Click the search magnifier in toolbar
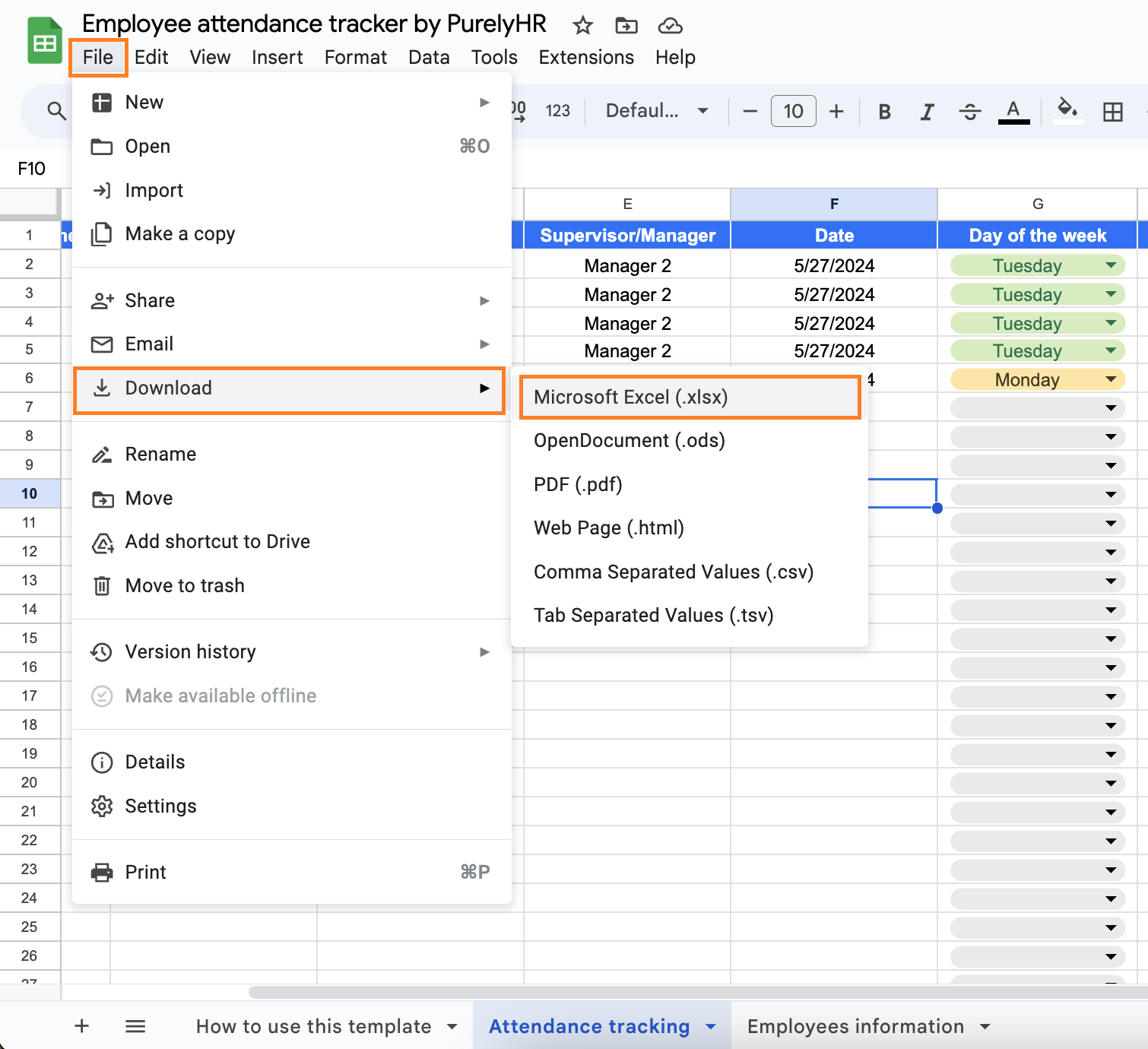The height and width of the screenshot is (1049, 1148). point(56,111)
